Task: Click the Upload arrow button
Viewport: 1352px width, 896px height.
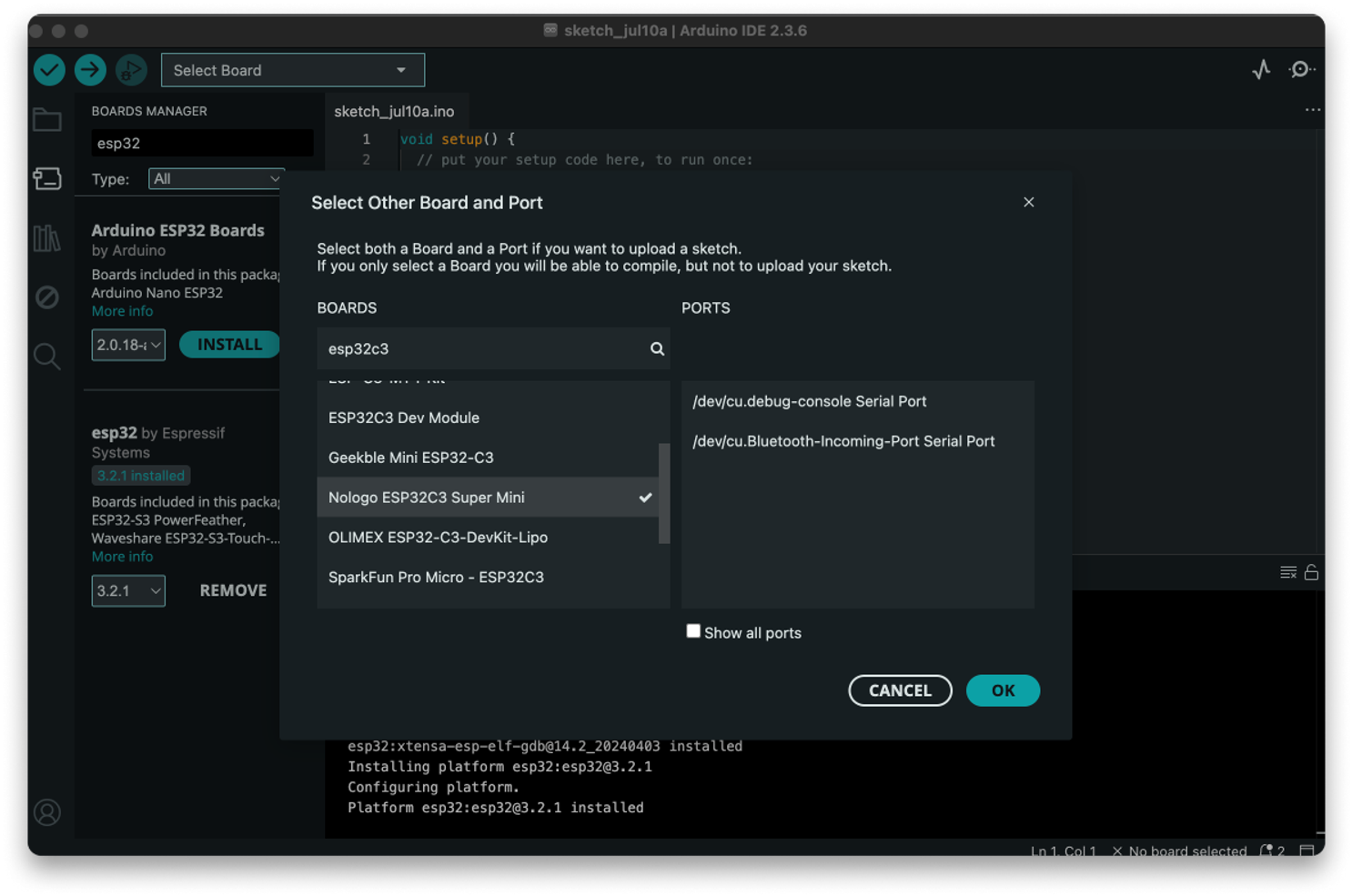Action: (x=90, y=70)
